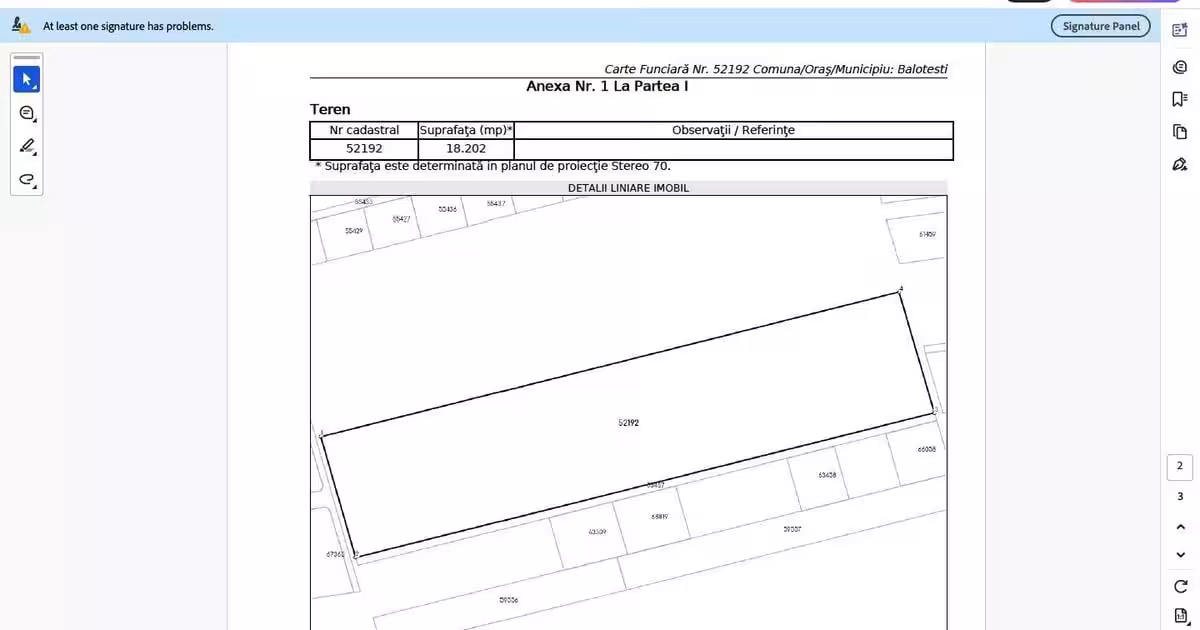1200x630 pixels.
Task: Go to previous page with up chevron
Action: click(1180, 527)
